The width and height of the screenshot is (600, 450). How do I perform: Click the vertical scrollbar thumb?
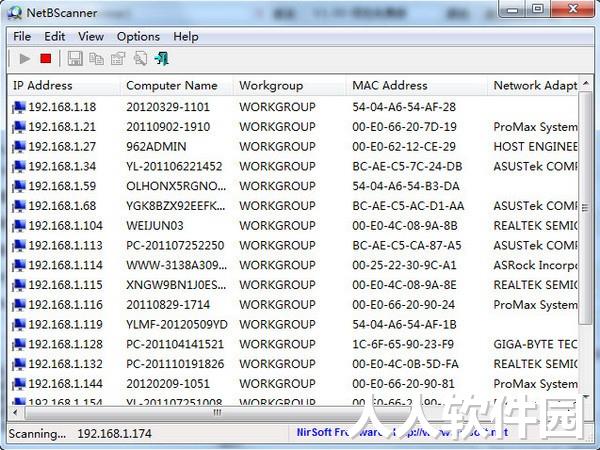tap(586, 208)
